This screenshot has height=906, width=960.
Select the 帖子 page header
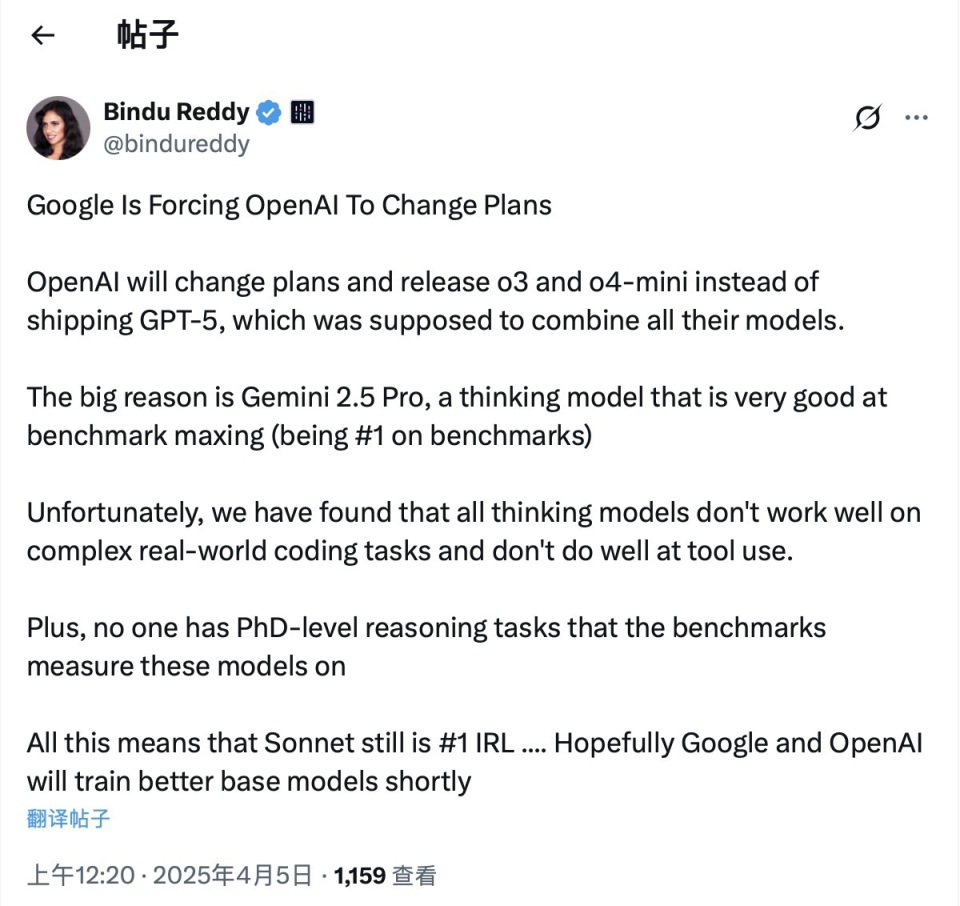[x=148, y=35]
